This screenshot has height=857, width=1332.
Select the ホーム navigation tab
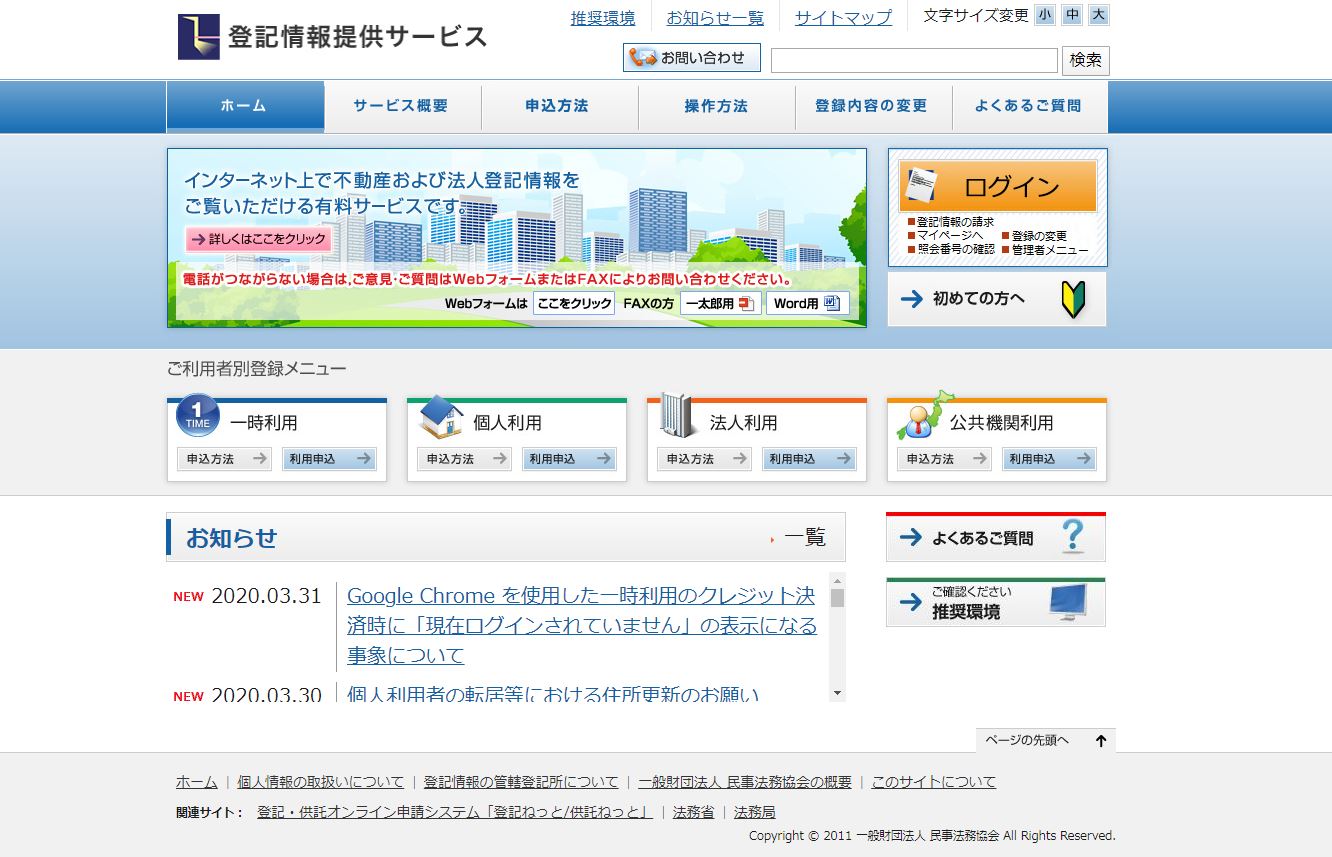(245, 106)
